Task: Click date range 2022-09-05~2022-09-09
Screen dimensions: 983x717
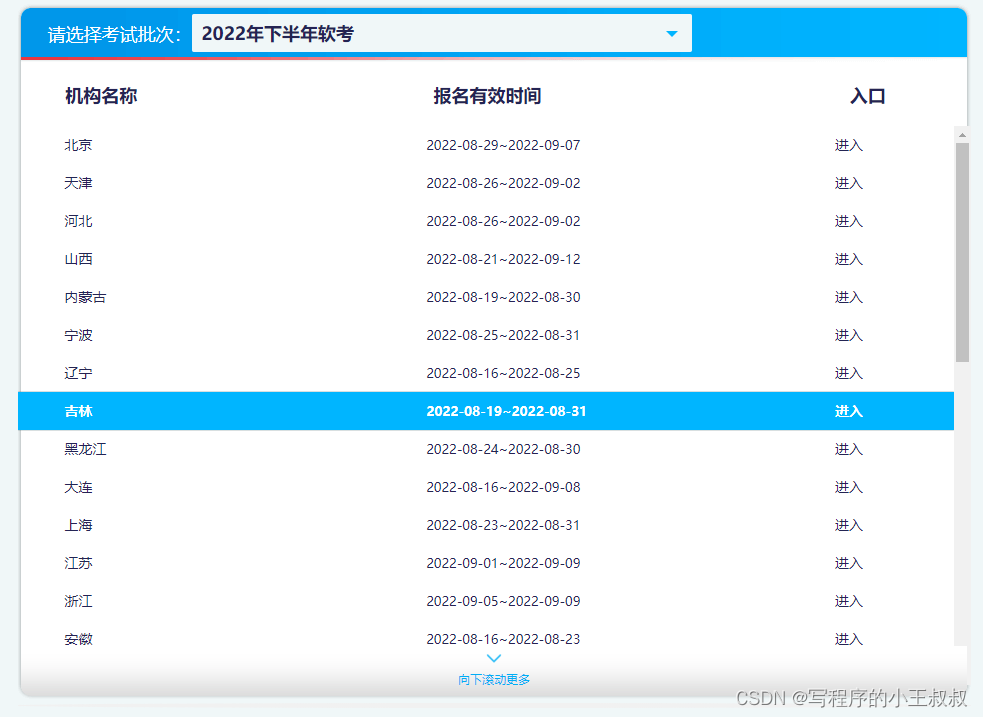Action: 503,602
